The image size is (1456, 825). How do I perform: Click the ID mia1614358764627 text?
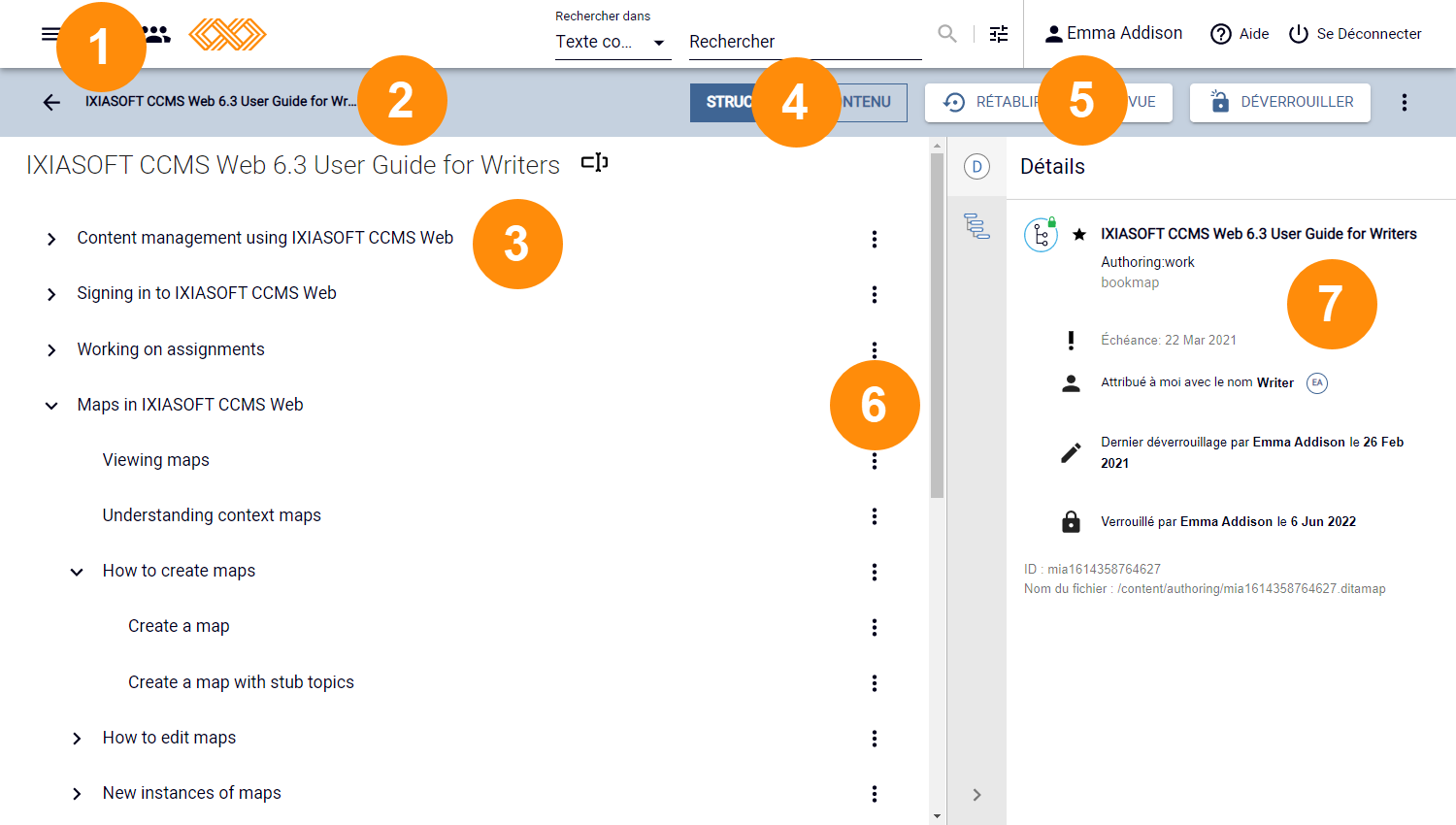(x=1092, y=569)
